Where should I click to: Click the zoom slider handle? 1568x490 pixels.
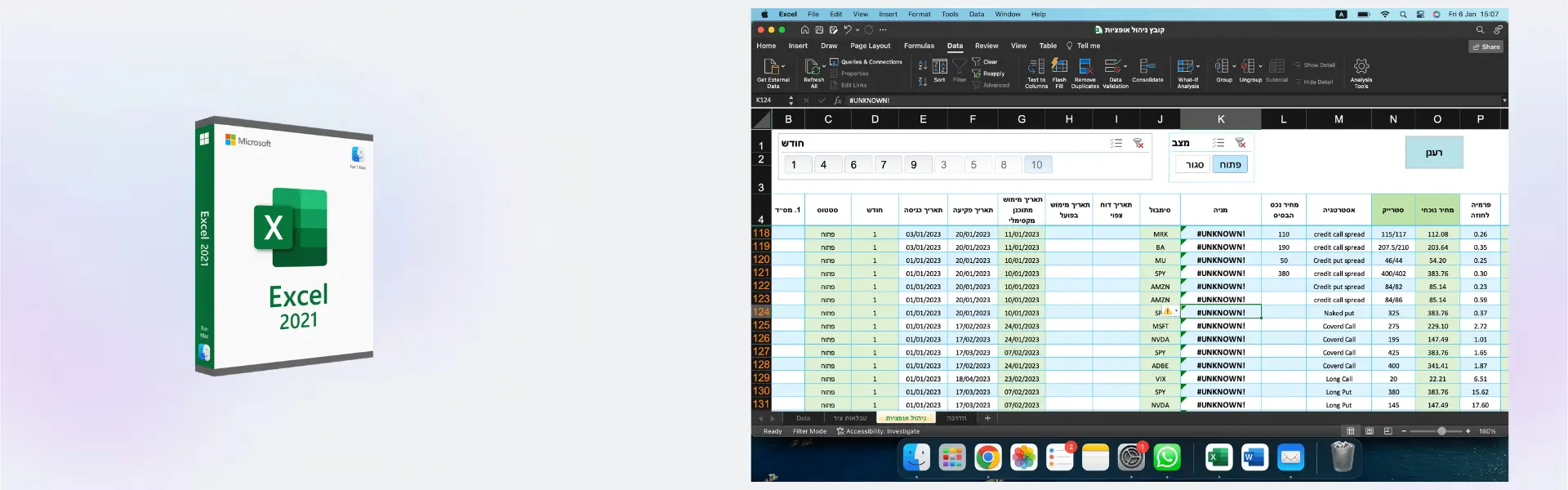tap(1441, 431)
